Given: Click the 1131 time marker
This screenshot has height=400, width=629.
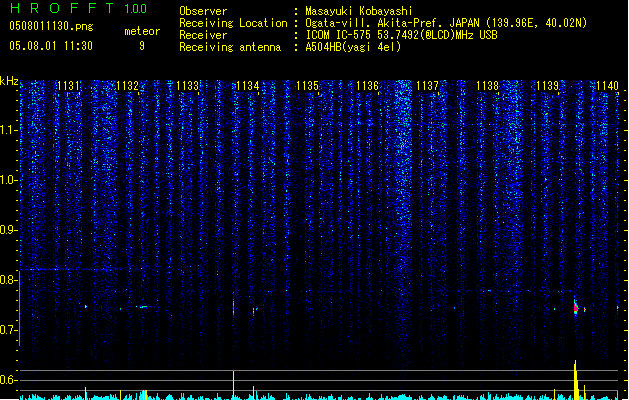Looking at the screenshot, I should click(x=68, y=86).
